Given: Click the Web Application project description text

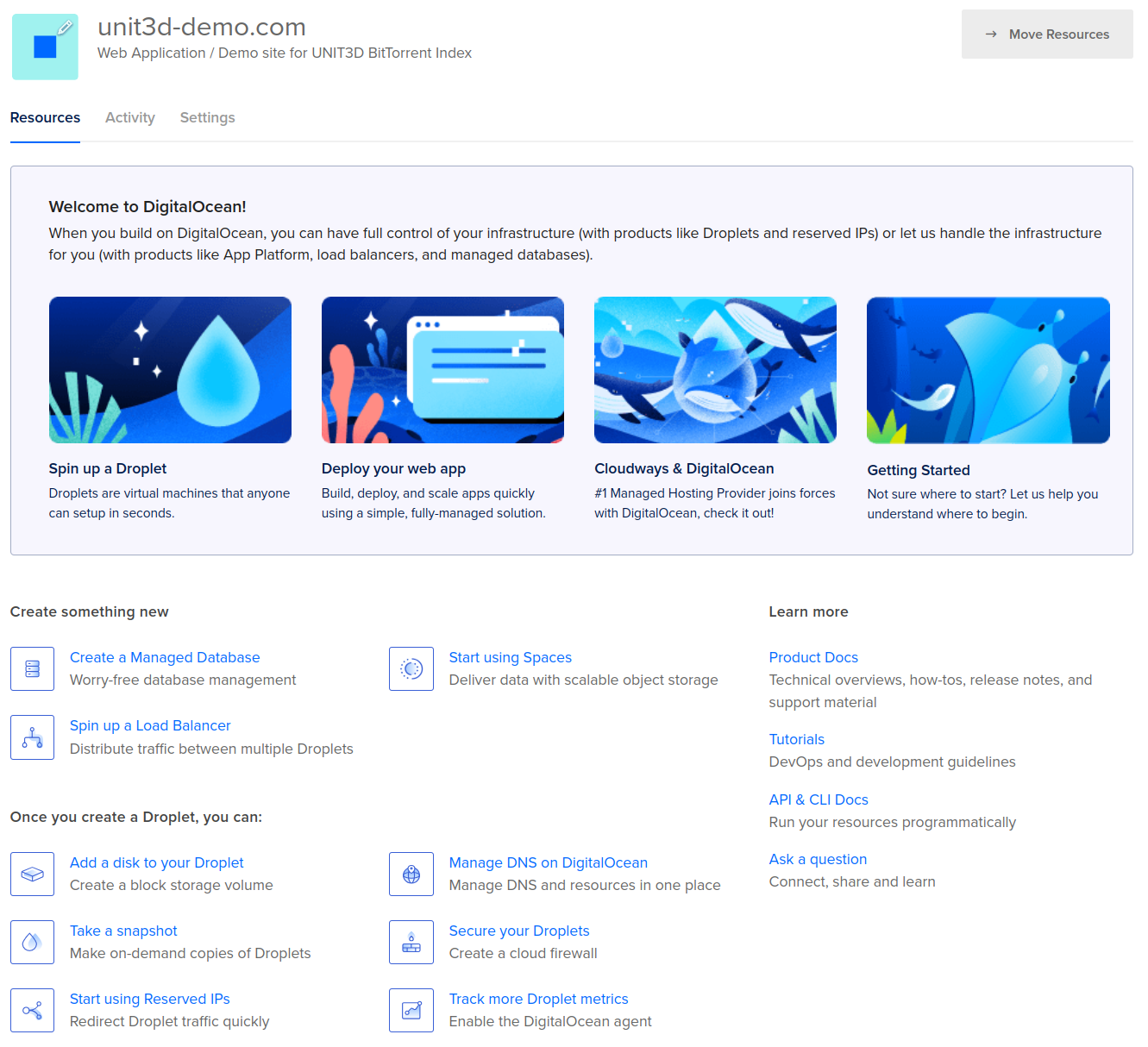Looking at the screenshot, I should [x=285, y=53].
